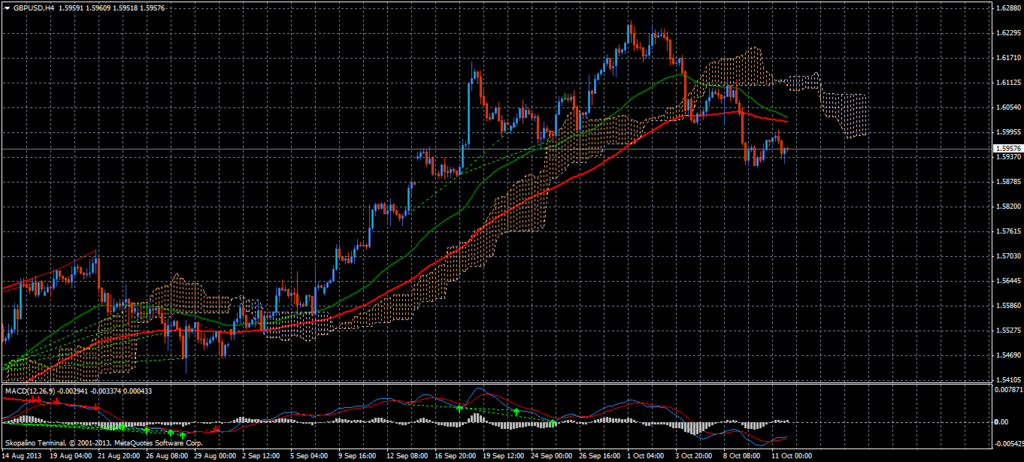Click the 0.00 level on MACD scale

point(999,421)
